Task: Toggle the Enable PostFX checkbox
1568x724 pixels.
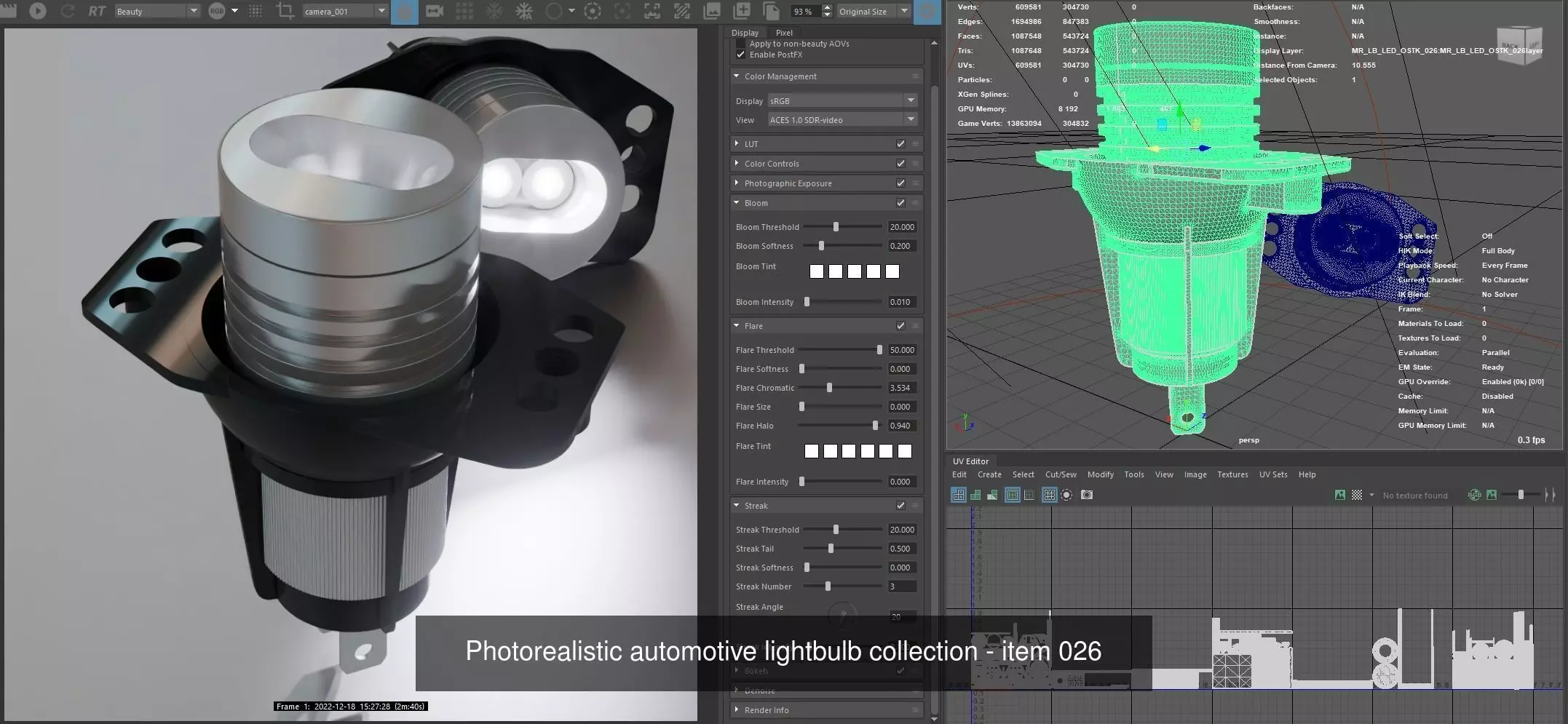Action: (740, 55)
